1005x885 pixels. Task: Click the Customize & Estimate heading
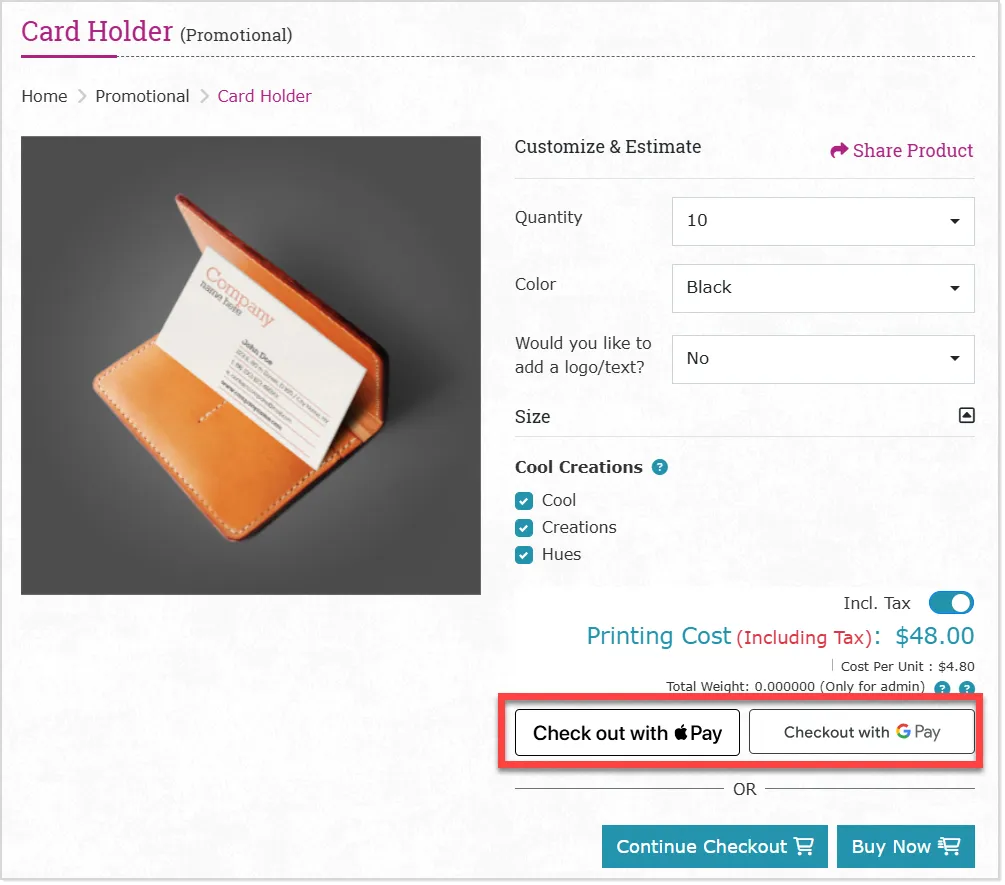coord(609,147)
